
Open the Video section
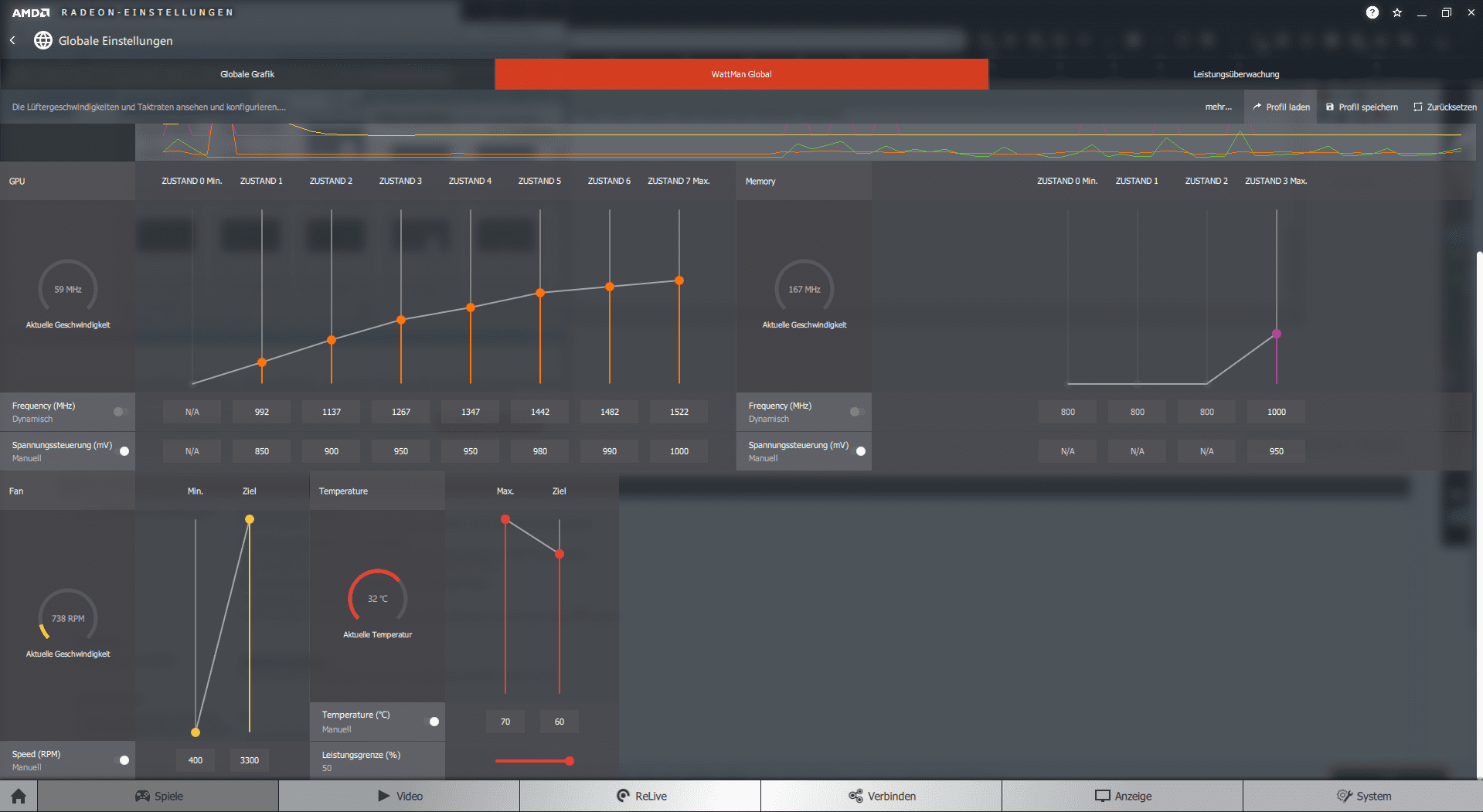(x=400, y=796)
